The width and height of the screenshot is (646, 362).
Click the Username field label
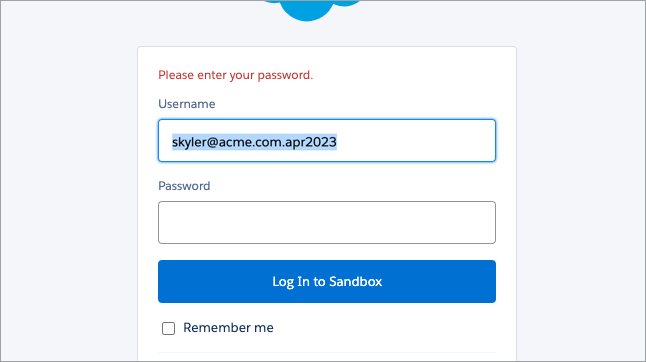coord(187,104)
